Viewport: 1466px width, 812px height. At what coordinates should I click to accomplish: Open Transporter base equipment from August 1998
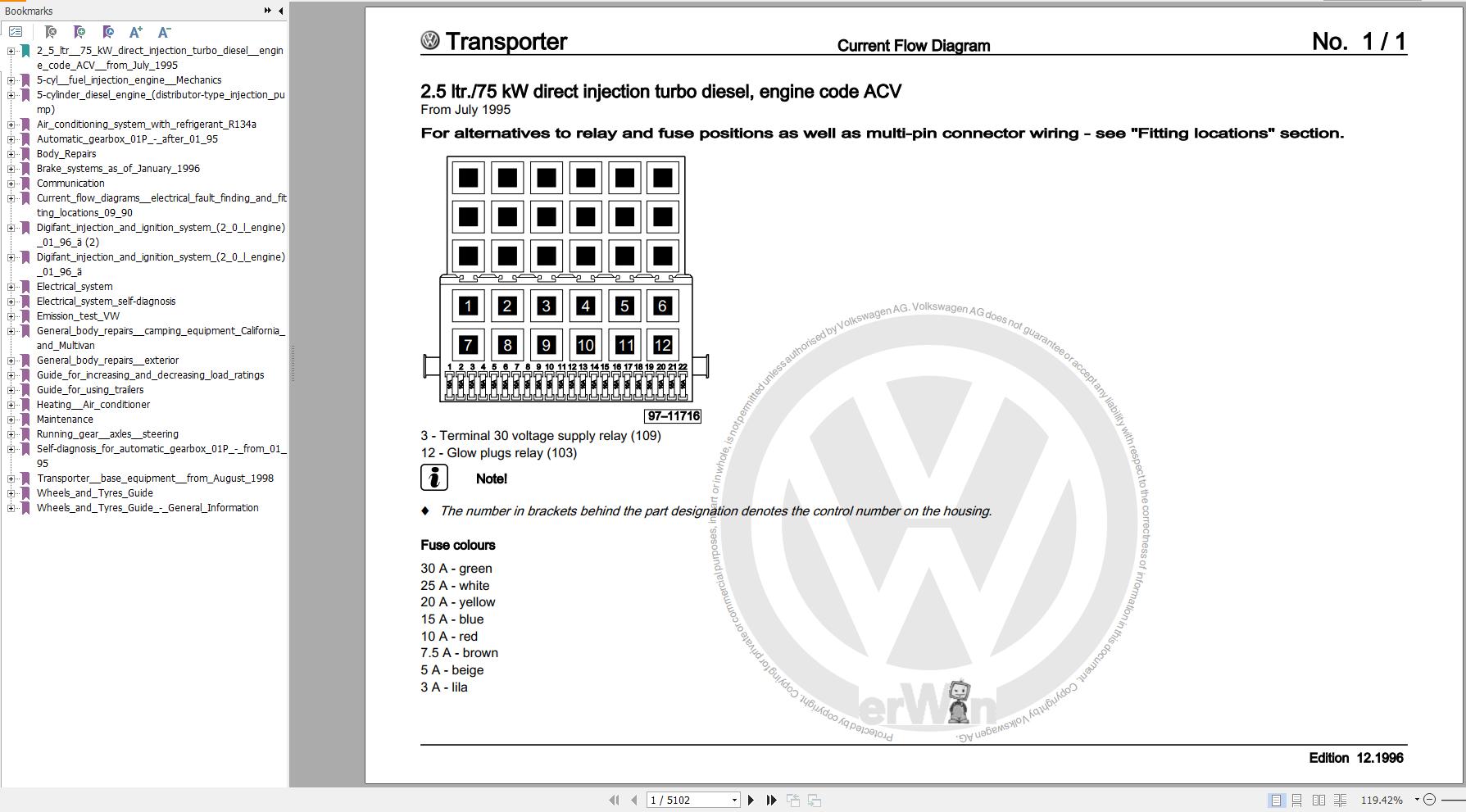pos(155,479)
